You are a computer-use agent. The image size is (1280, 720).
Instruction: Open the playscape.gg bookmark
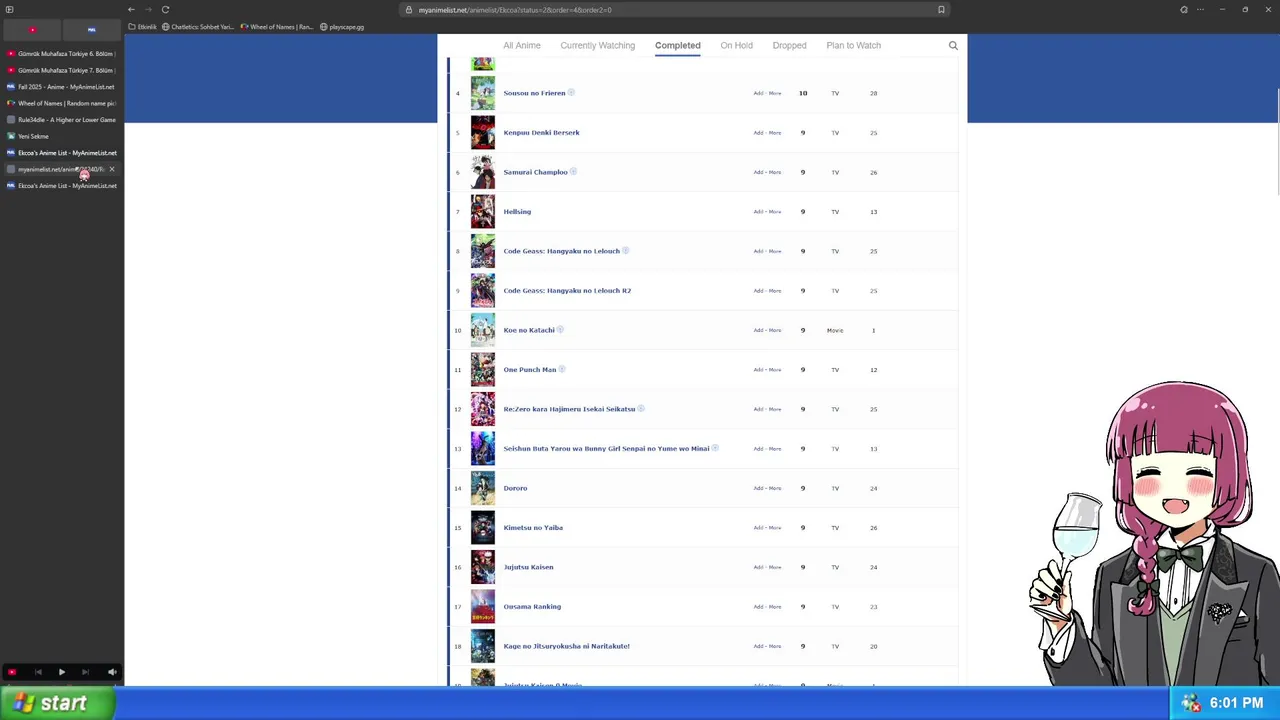point(342,27)
